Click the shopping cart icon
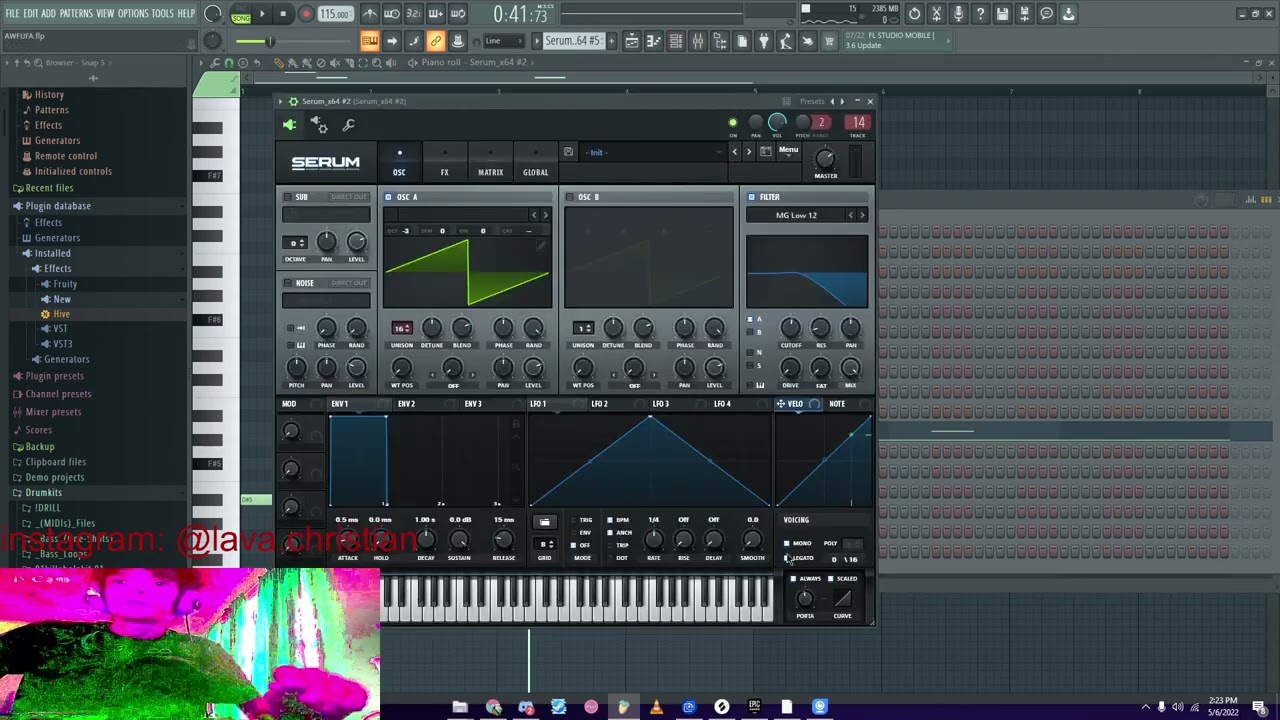1280x720 pixels. pyautogui.click(x=829, y=41)
